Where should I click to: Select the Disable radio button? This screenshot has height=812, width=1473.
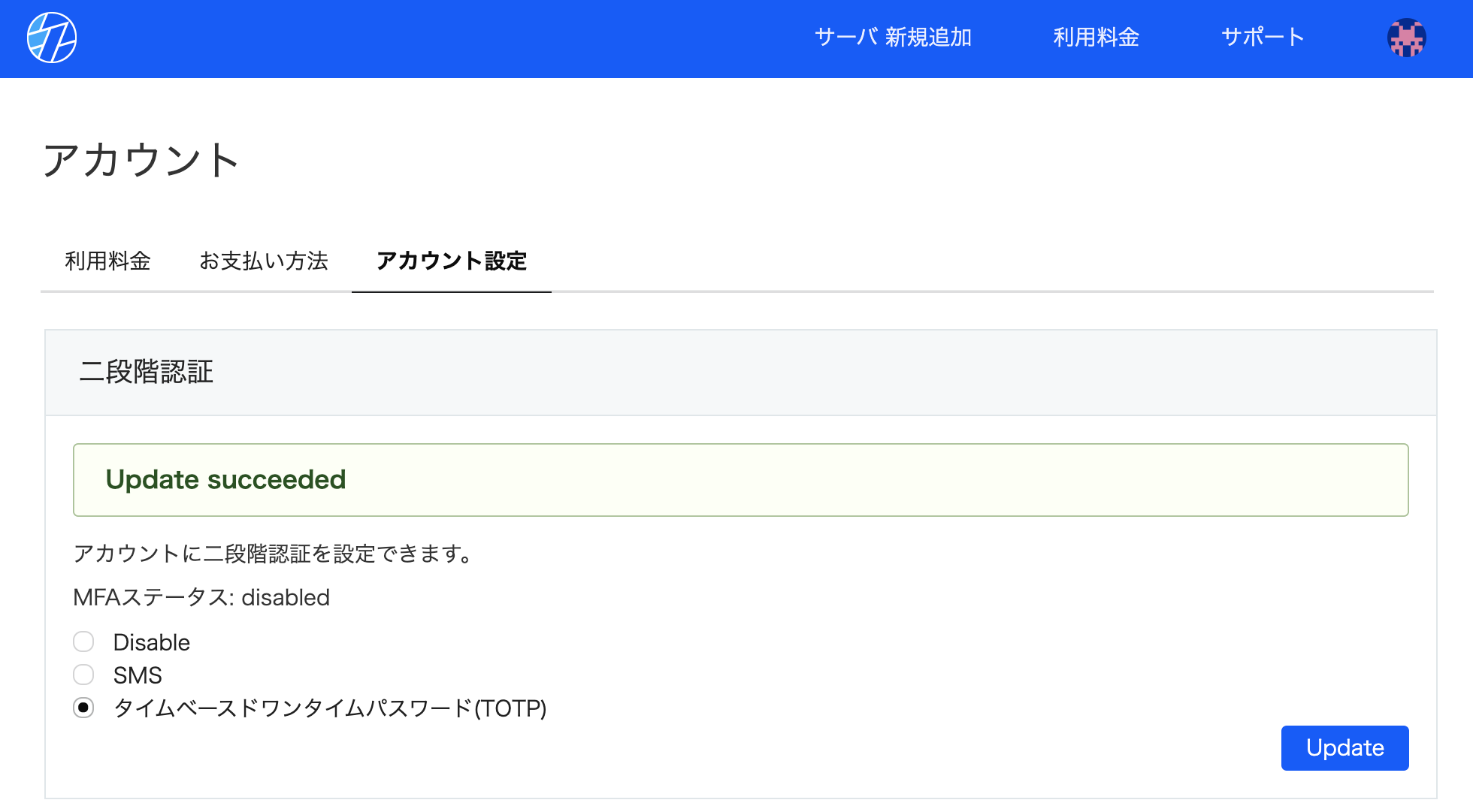click(x=83, y=641)
